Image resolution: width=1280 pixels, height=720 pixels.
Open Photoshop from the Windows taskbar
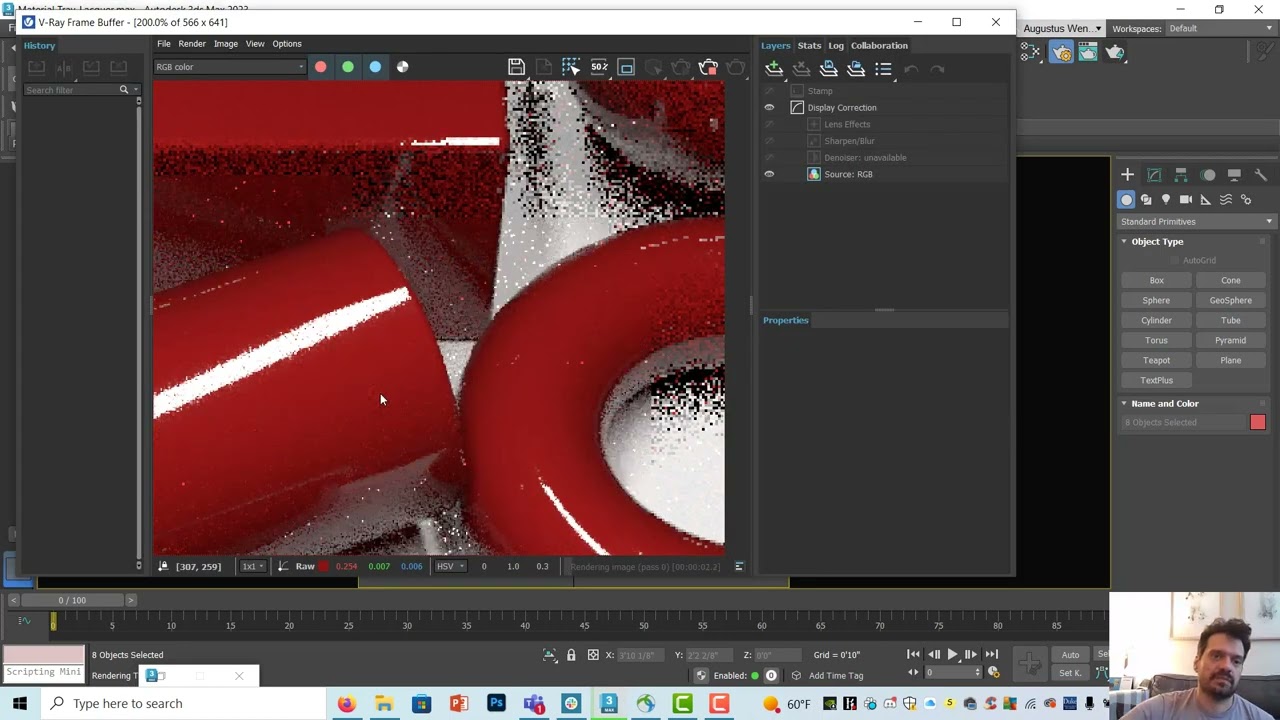click(496, 704)
